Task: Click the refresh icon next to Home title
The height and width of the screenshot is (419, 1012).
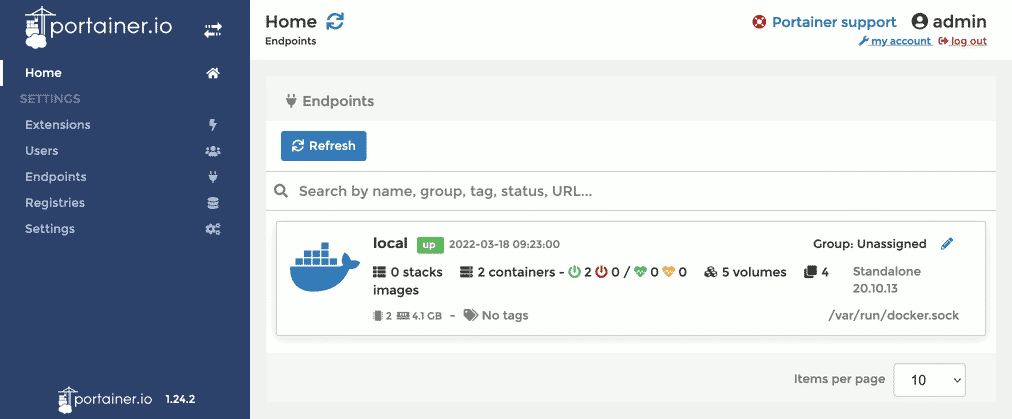Action: click(335, 21)
